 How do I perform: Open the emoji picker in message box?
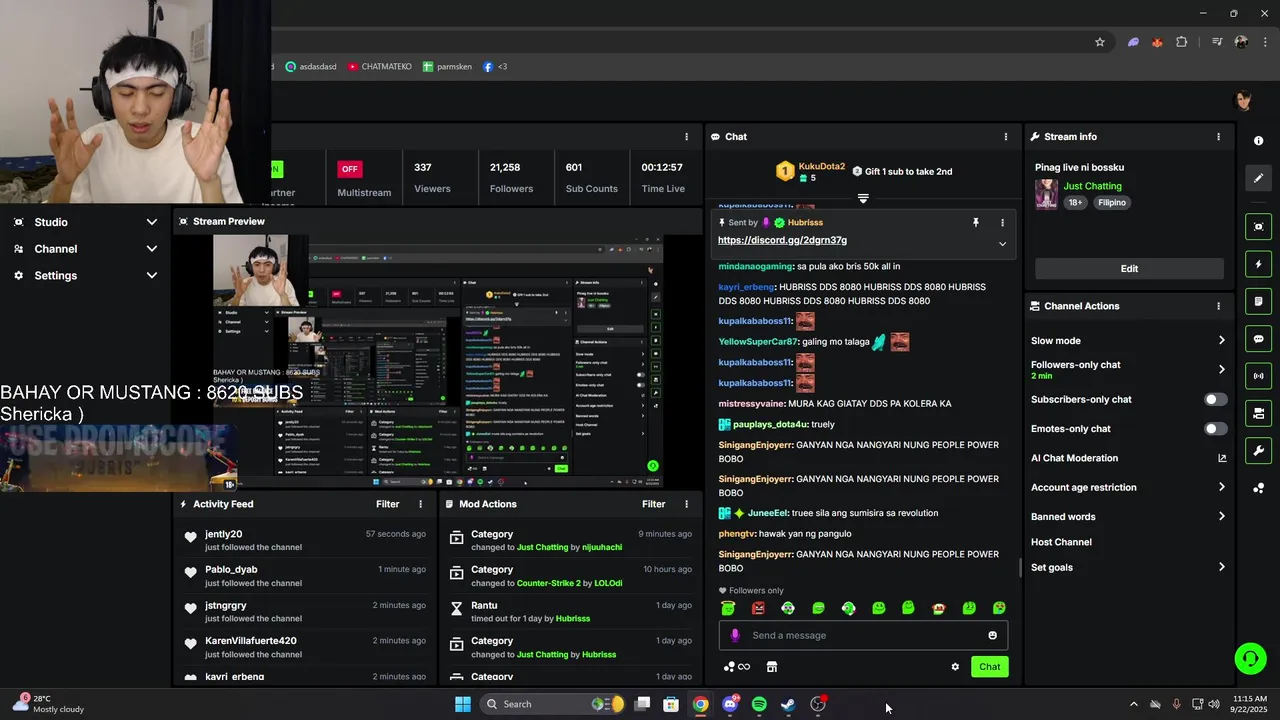[992, 635]
